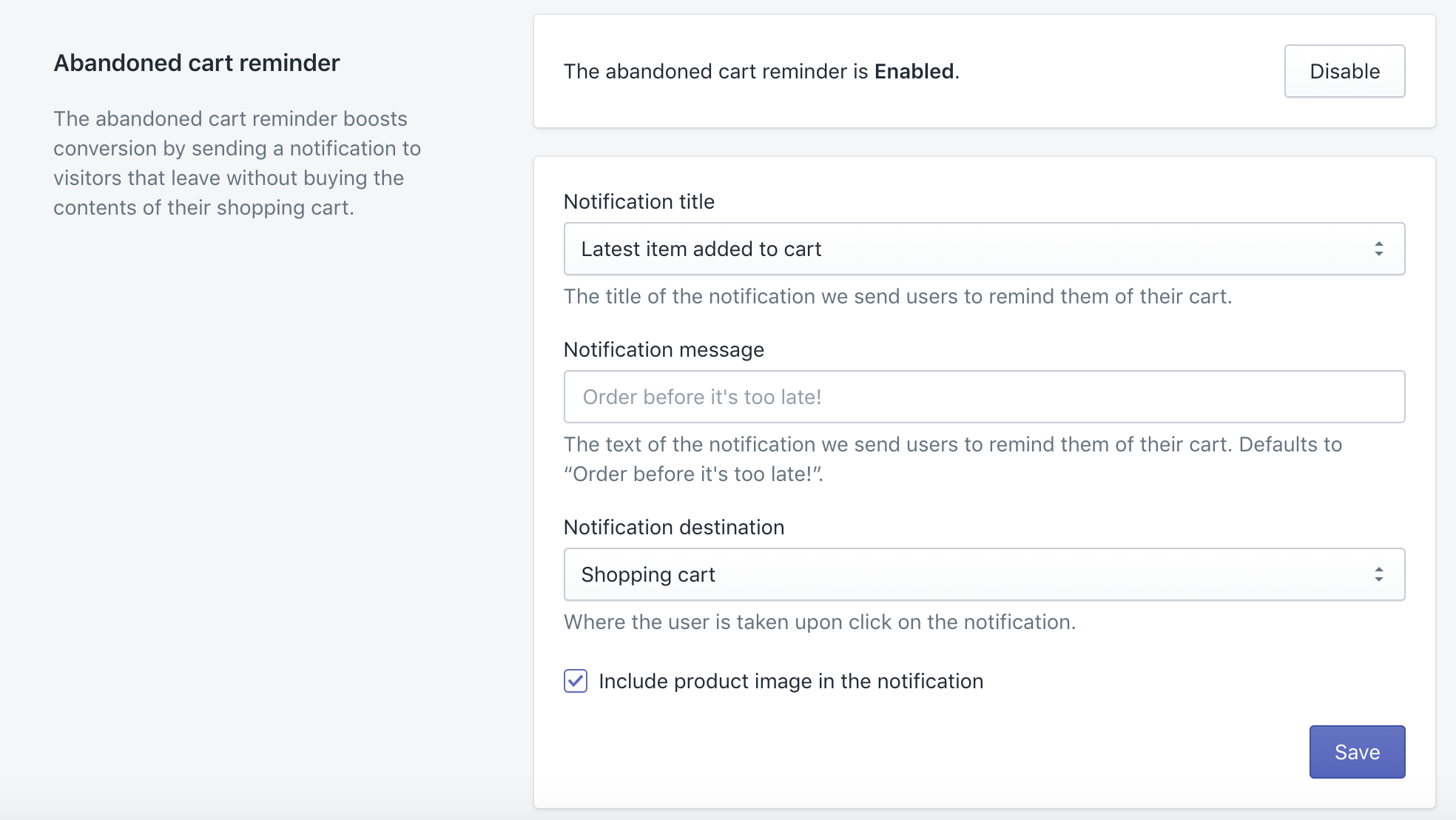Click help text below Notification title dropdown
The image size is (1456, 820).
pos(897,296)
